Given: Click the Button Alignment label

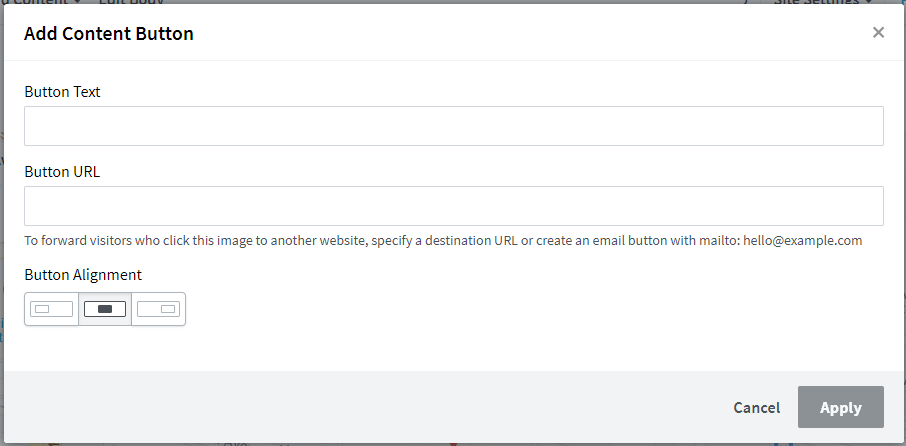Looking at the screenshot, I should point(83,274).
